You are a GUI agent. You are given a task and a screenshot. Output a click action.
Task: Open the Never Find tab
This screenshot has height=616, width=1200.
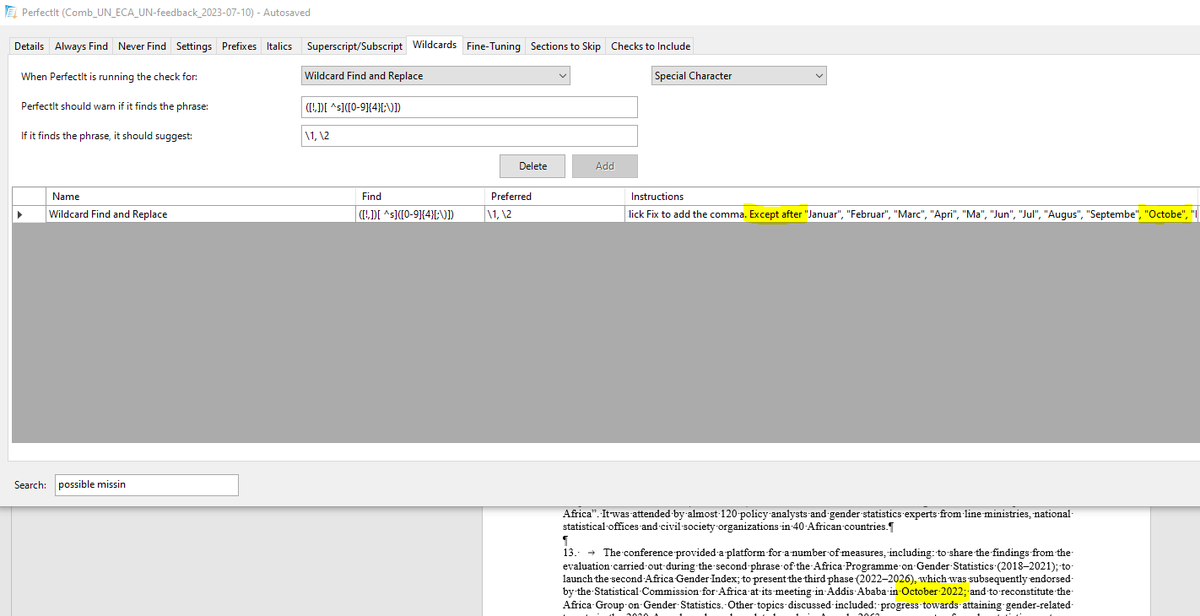point(143,46)
